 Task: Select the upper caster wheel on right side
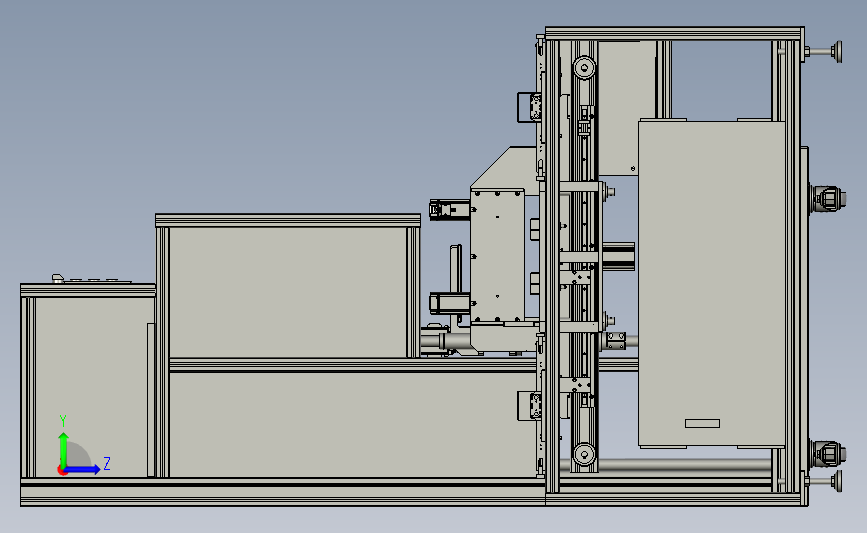coord(828,197)
